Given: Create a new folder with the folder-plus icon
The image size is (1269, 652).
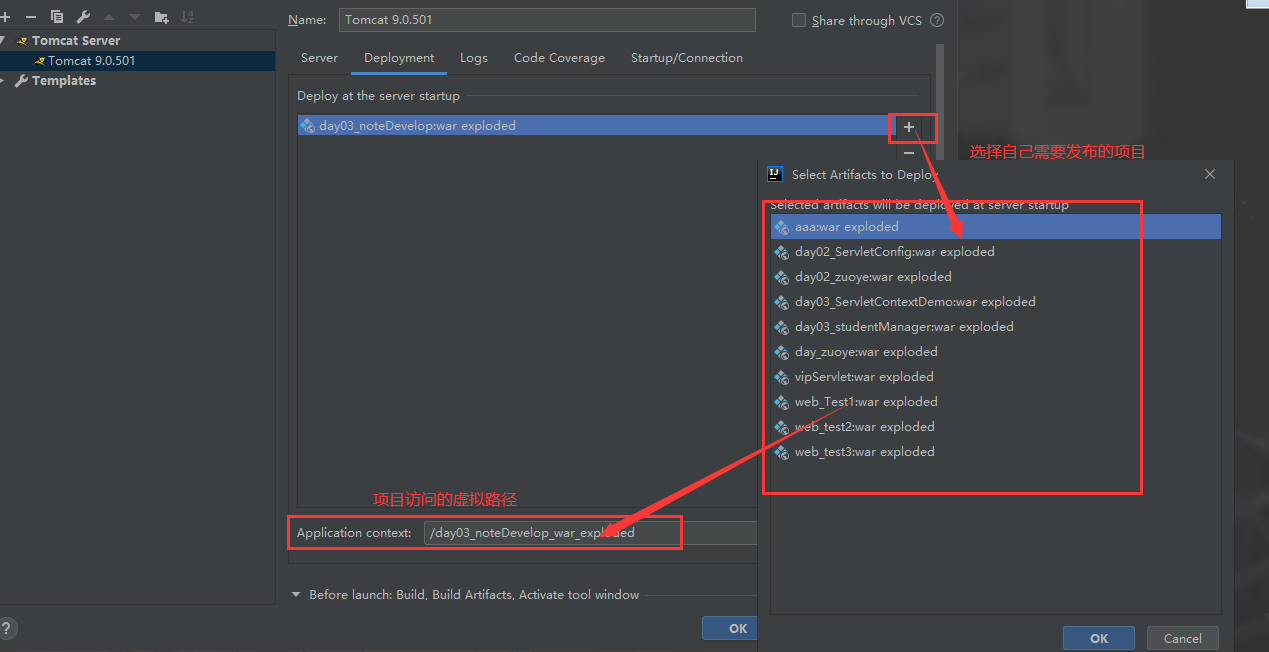Looking at the screenshot, I should (162, 17).
